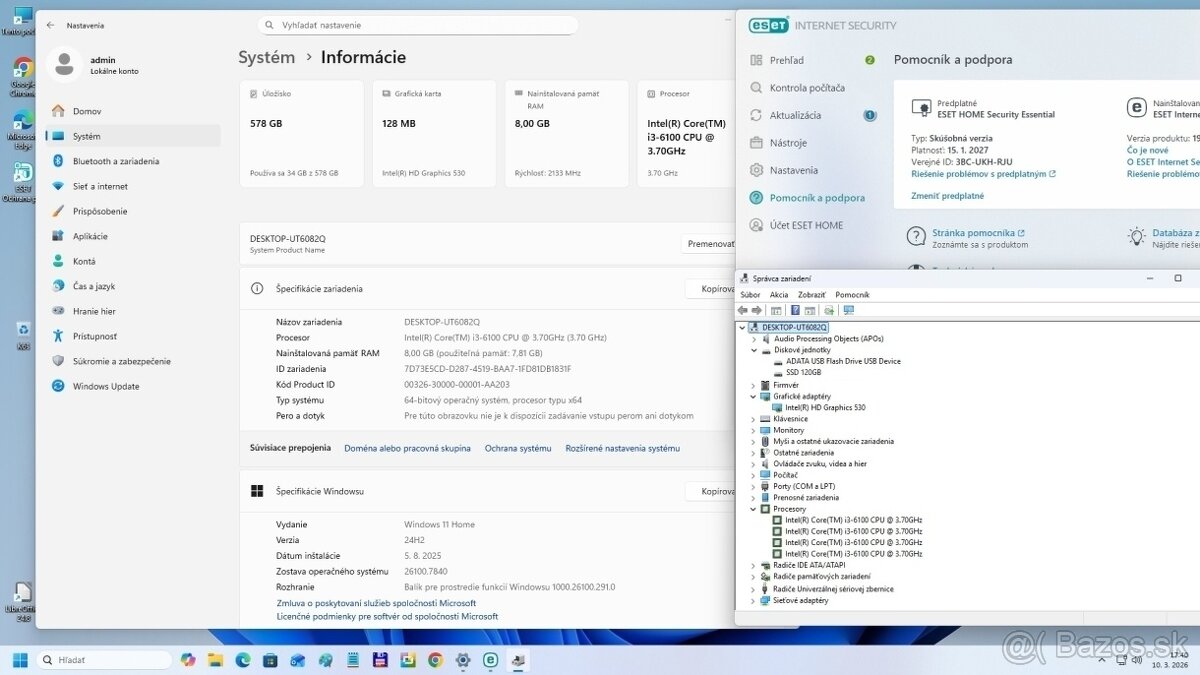The image size is (1200, 675).
Task: Click the Nástroje toolbox icon in ESET
Action: (757, 143)
